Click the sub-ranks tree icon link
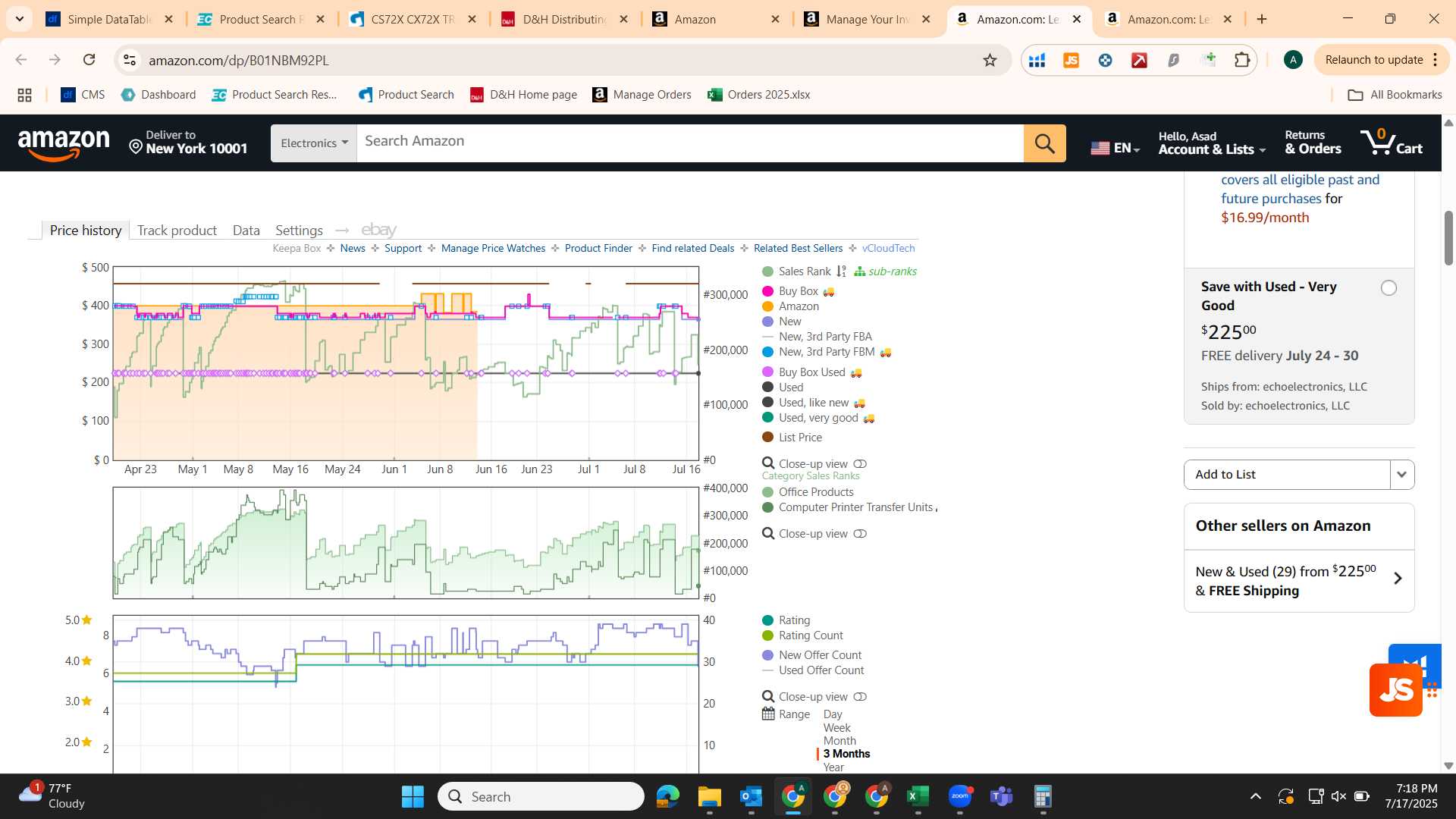This screenshot has height=819, width=1456. 885,271
